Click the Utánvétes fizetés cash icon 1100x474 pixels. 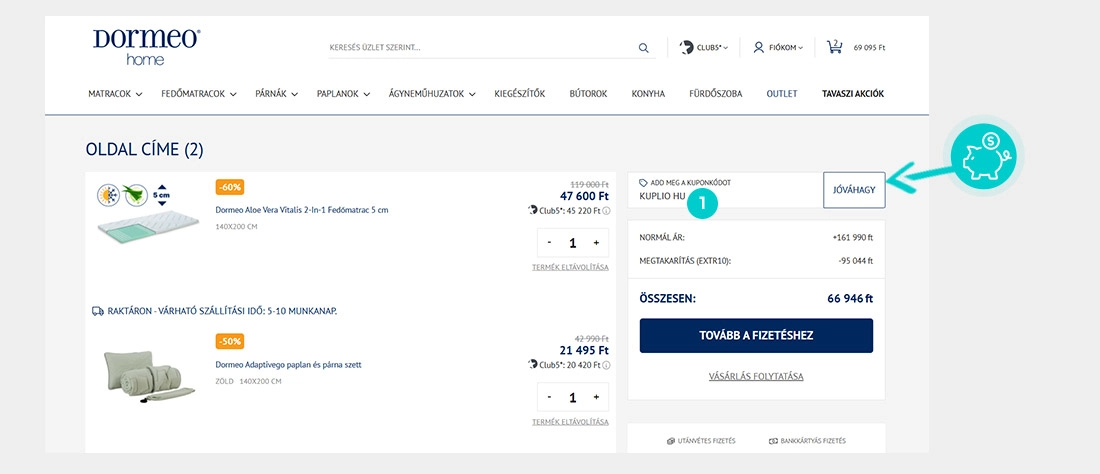tap(671, 441)
